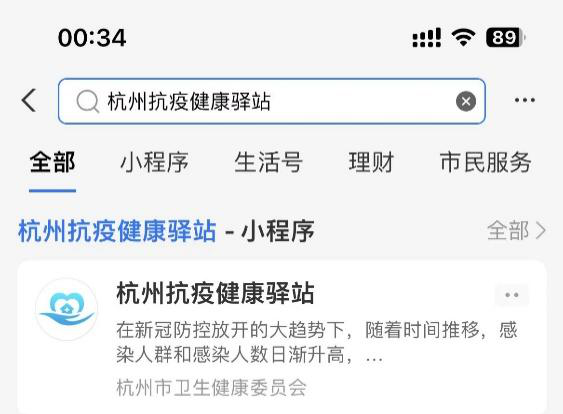Tap the result description starting 在新冠防控放开

317,342
